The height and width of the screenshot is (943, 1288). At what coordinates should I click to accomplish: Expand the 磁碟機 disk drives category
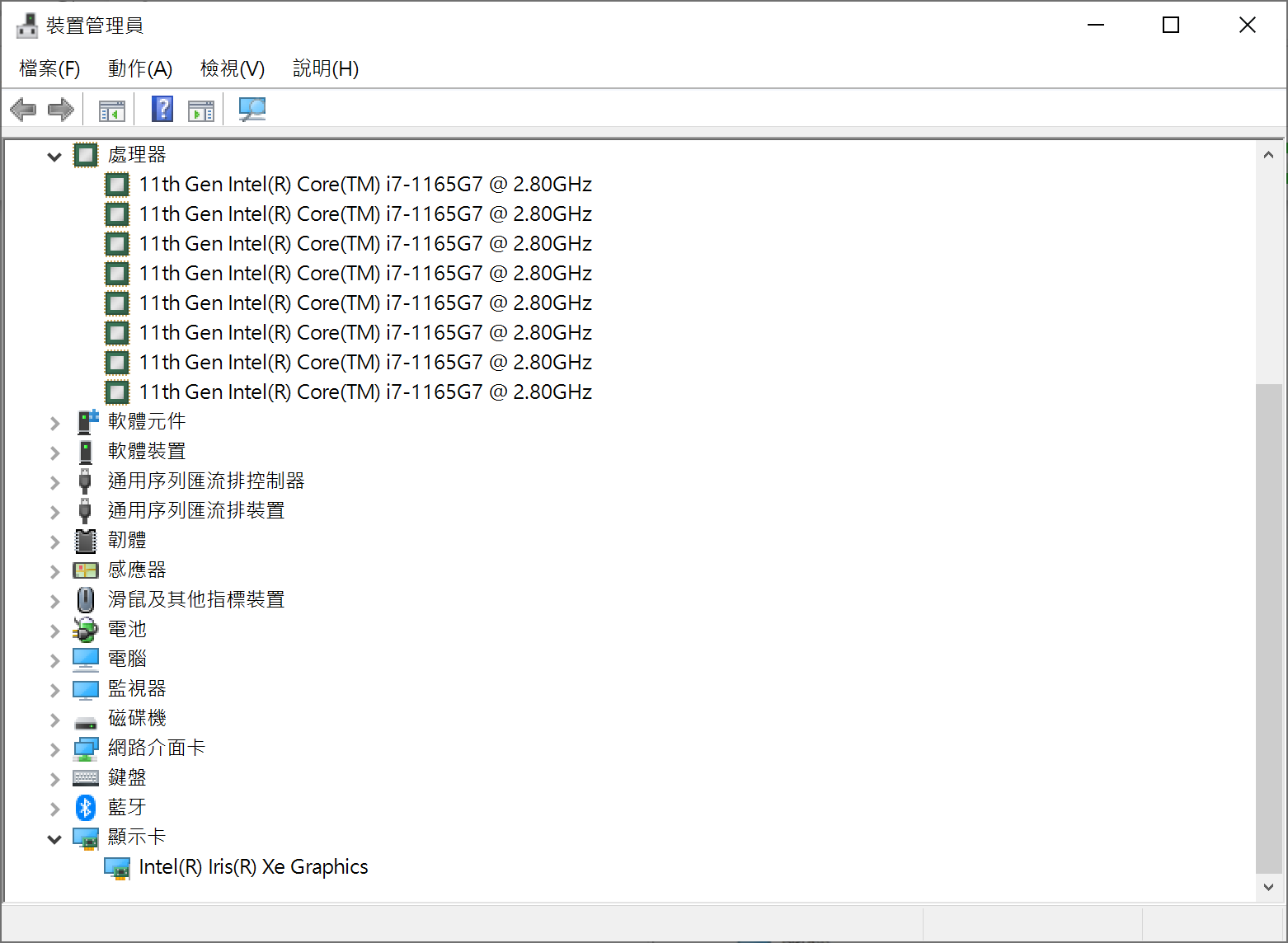point(54,720)
